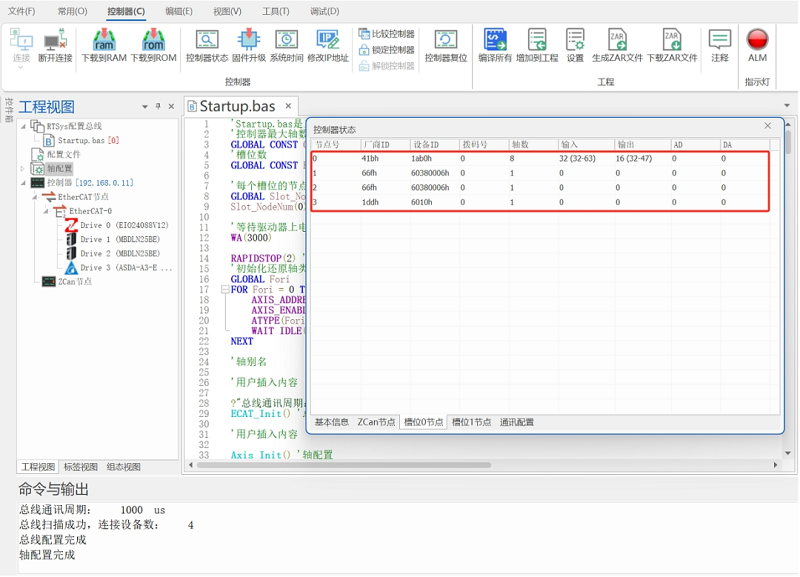Click the 断开连接 disconnect icon
Viewport: 800px width, 577px height.
pyautogui.click(x=55, y=45)
